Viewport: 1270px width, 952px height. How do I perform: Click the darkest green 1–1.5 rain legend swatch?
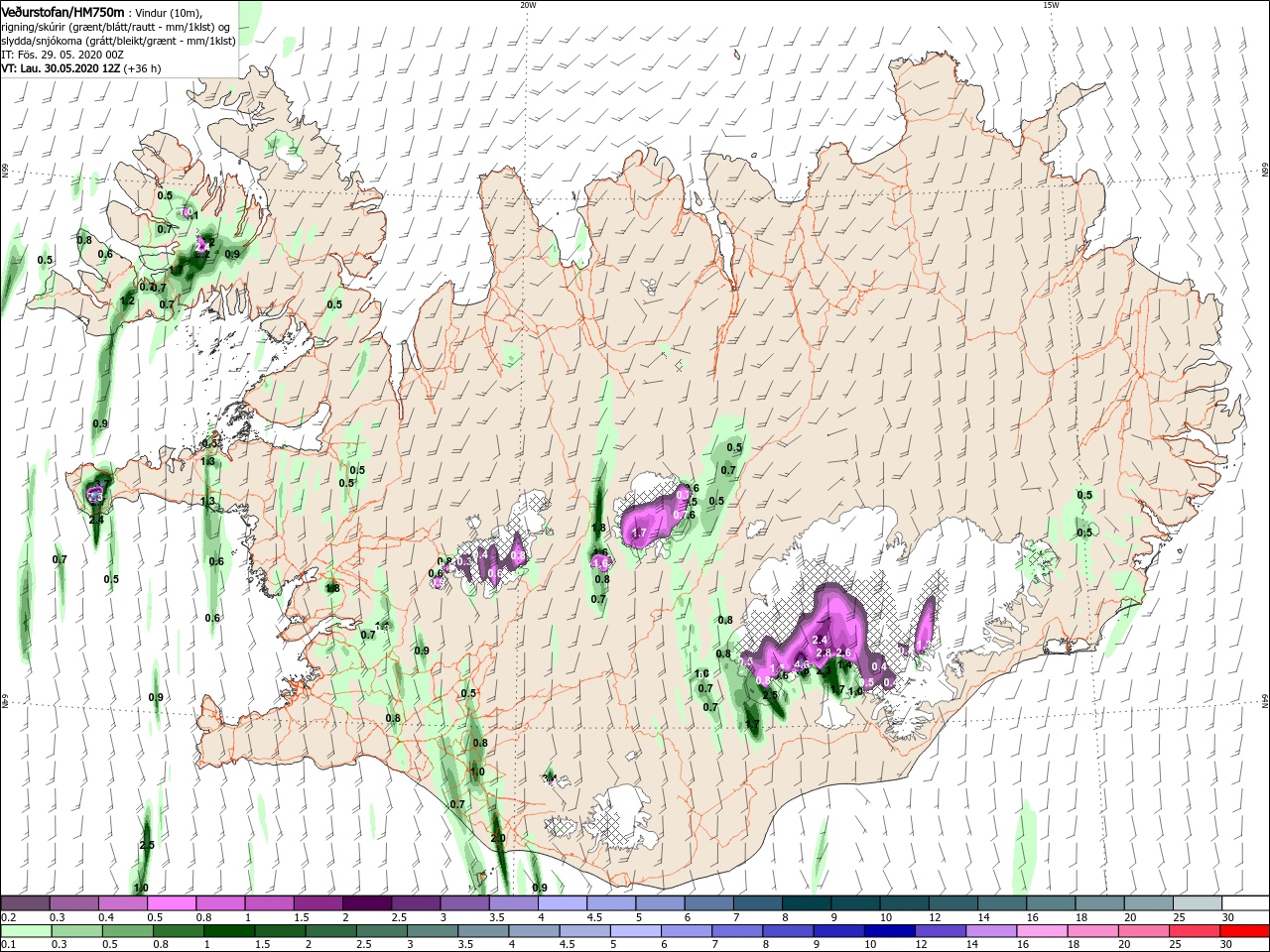coord(230,931)
